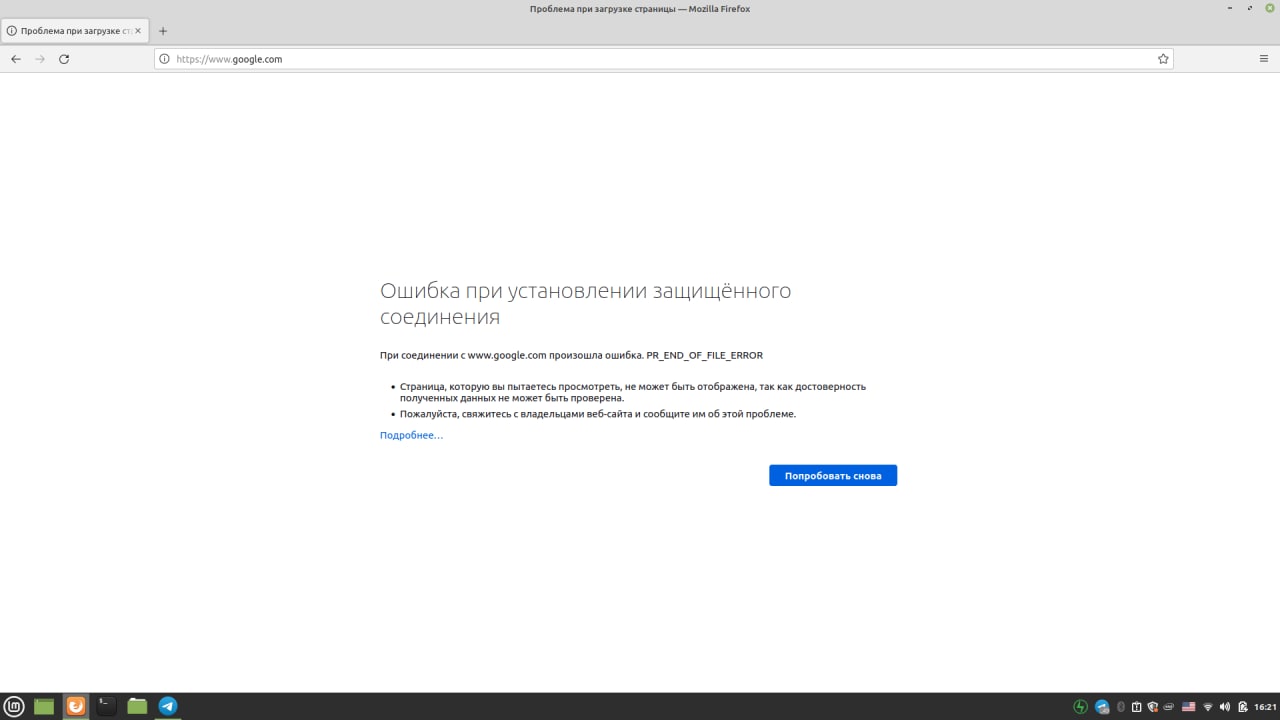Open the Firefox hamburger menu
The height and width of the screenshot is (720, 1280).
tap(1264, 59)
